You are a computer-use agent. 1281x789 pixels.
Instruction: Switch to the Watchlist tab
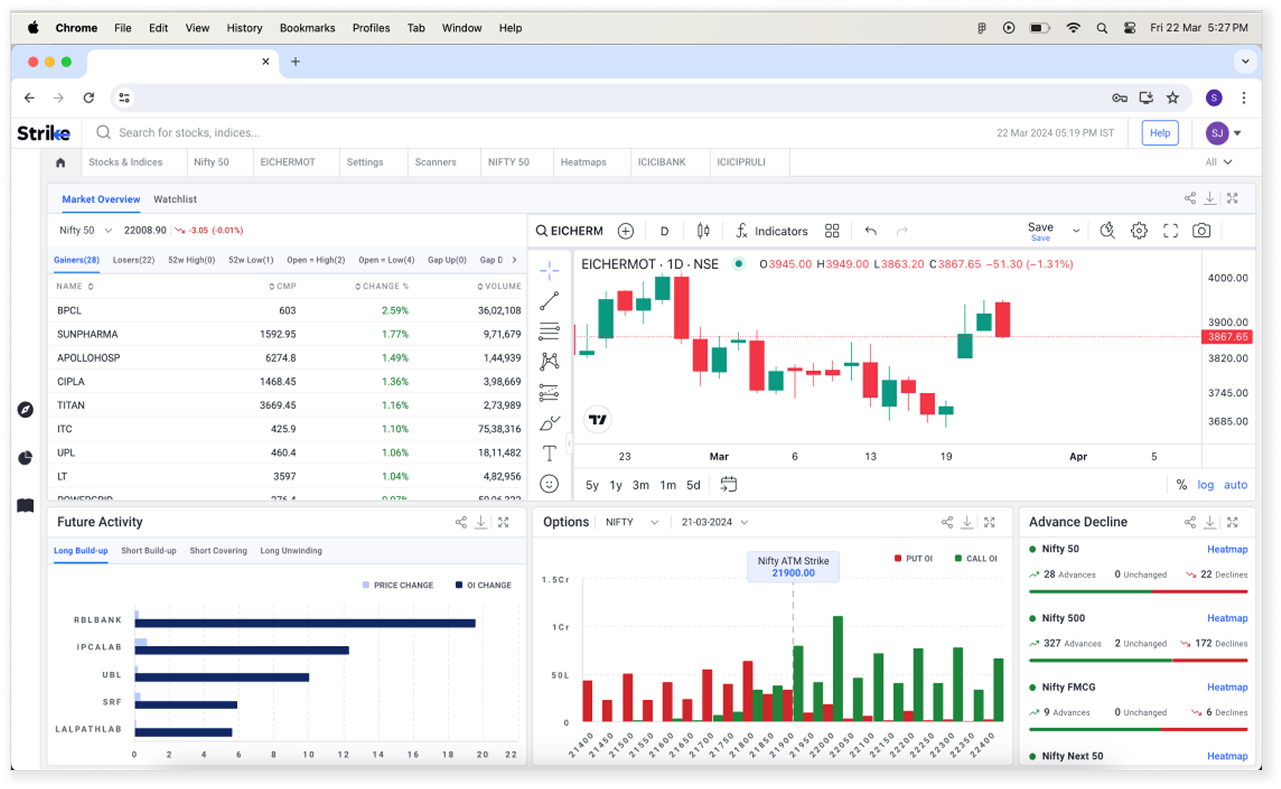(x=175, y=199)
